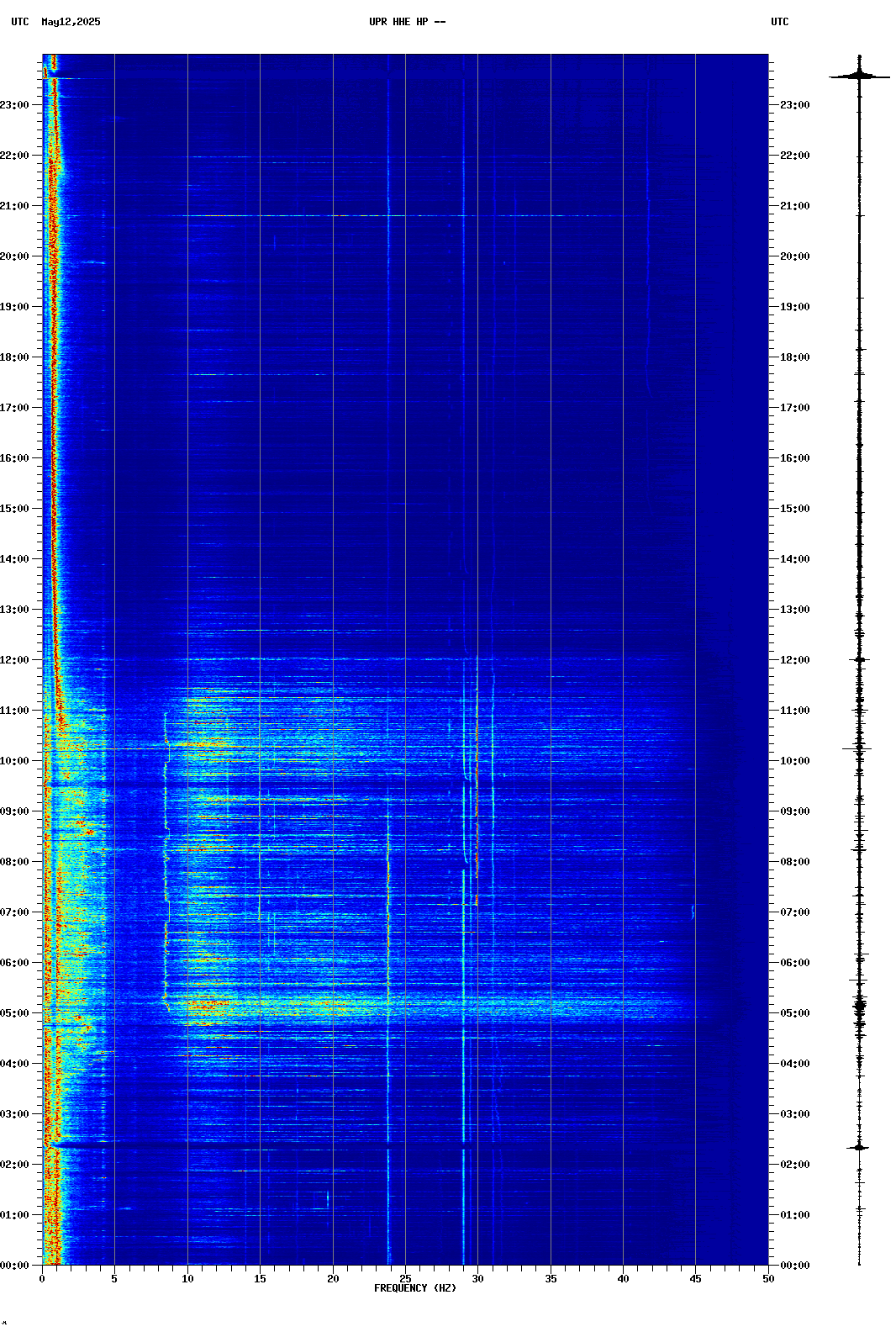Click the 09:00 label on left axis
The height and width of the screenshot is (1332, 896).
pos(14,811)
